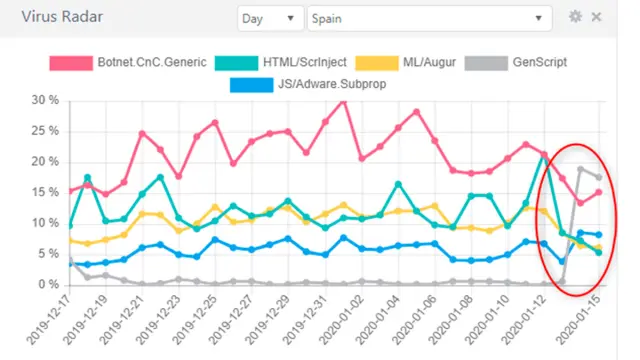Select the JS/Adware.Subprop legend label
Viewport: 640px width, 360px height.
coord(332,84)
